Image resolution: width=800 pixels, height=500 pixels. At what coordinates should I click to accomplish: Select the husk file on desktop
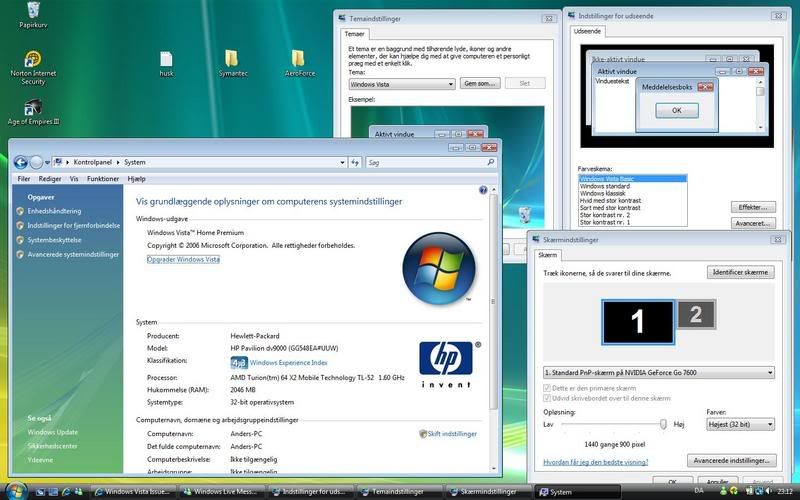point(166,64)
